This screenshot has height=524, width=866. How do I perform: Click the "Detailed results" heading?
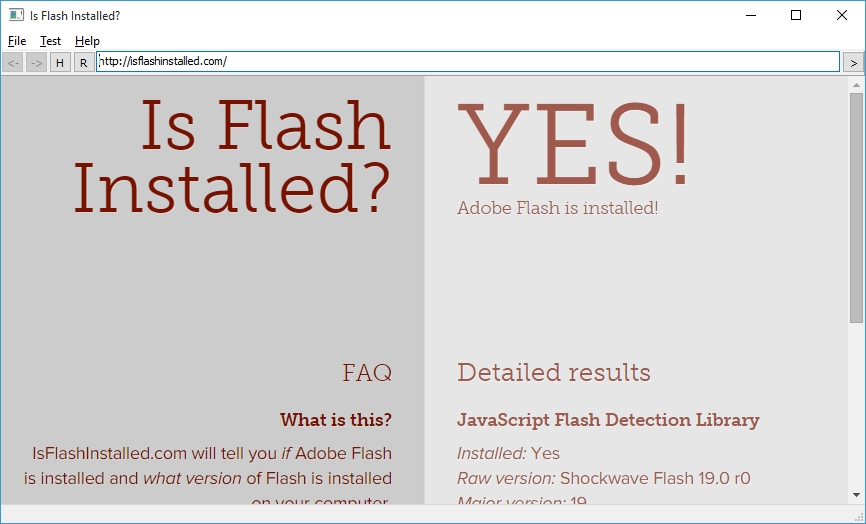[554, 373]
